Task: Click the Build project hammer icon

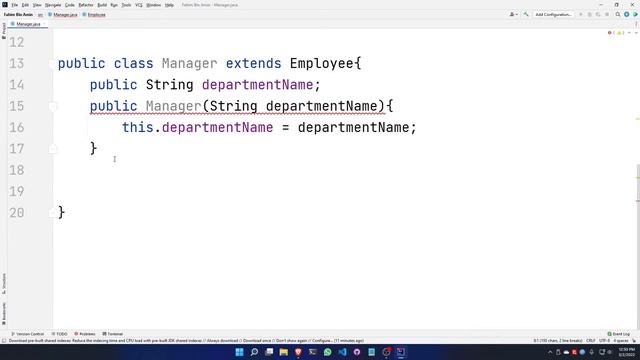Action: (x=526, y=14)
